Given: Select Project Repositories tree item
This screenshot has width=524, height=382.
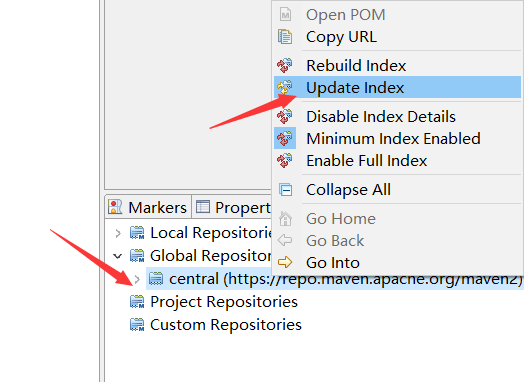Looking at the screenshot, I should click(224, 301).
